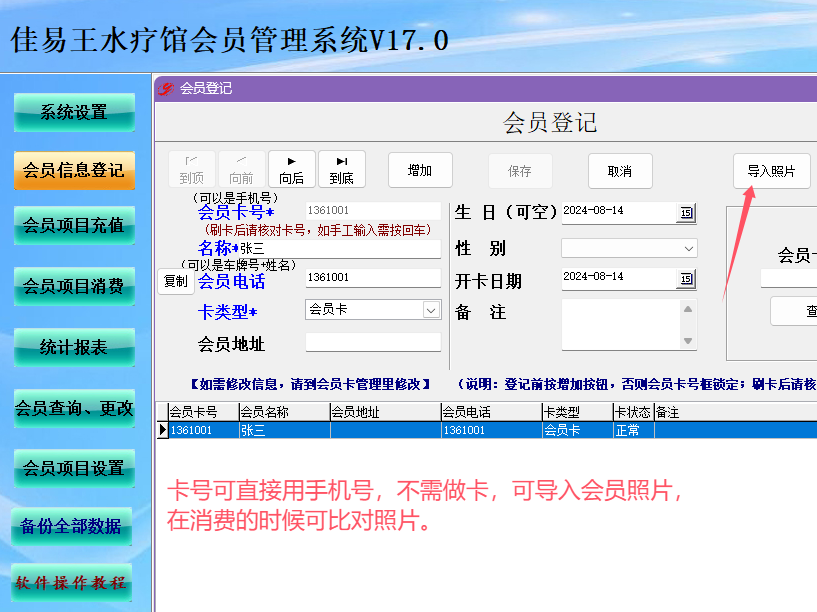The height and width of the screenshot is (612, 817).
Task: Focus the 会员地址 address input field
Action: click(x=373, y=343)
